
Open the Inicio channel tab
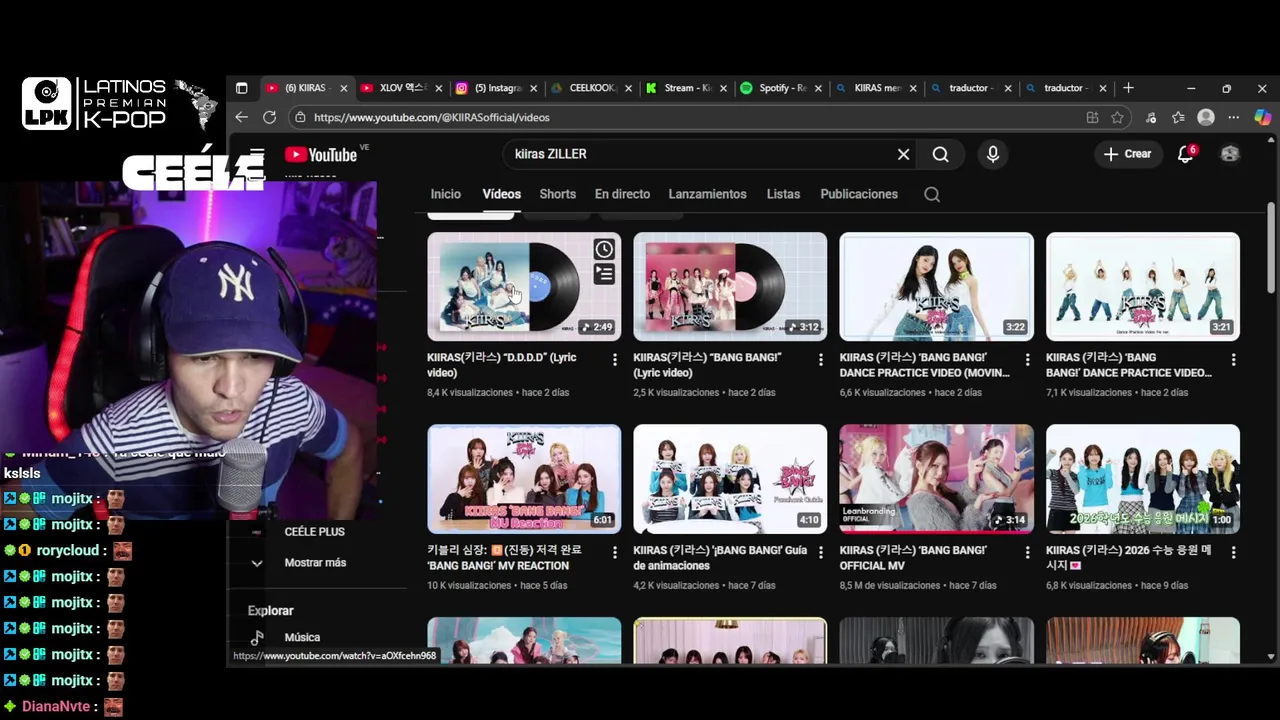(446, 194)
